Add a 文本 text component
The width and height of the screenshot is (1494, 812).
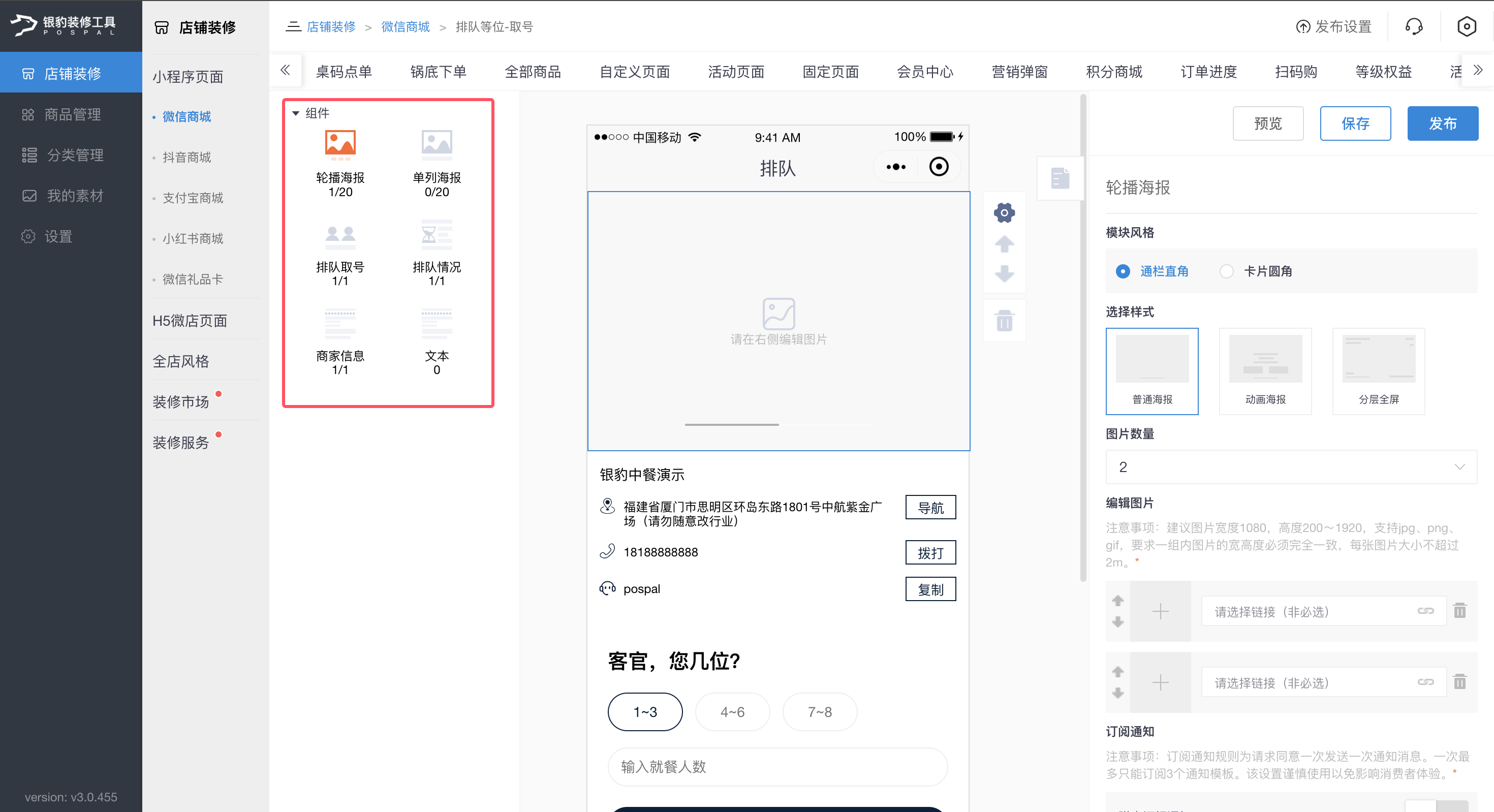pos(437,342)
